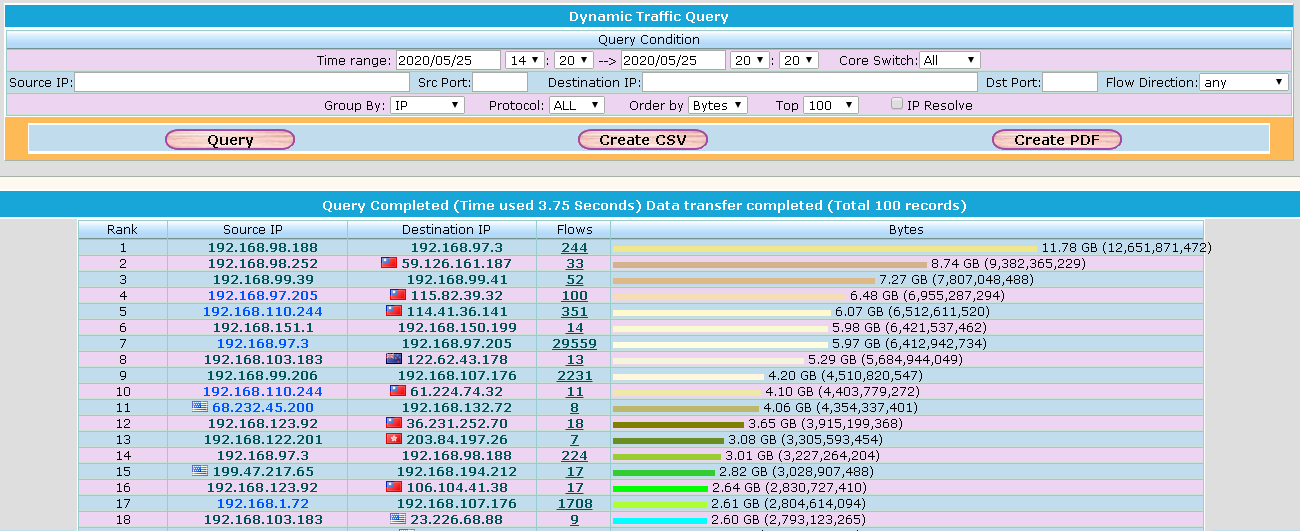The height and width of the screenshot is (531, 1300).
Task: Click the Query Condition header
Action: (x=648, y=39)
